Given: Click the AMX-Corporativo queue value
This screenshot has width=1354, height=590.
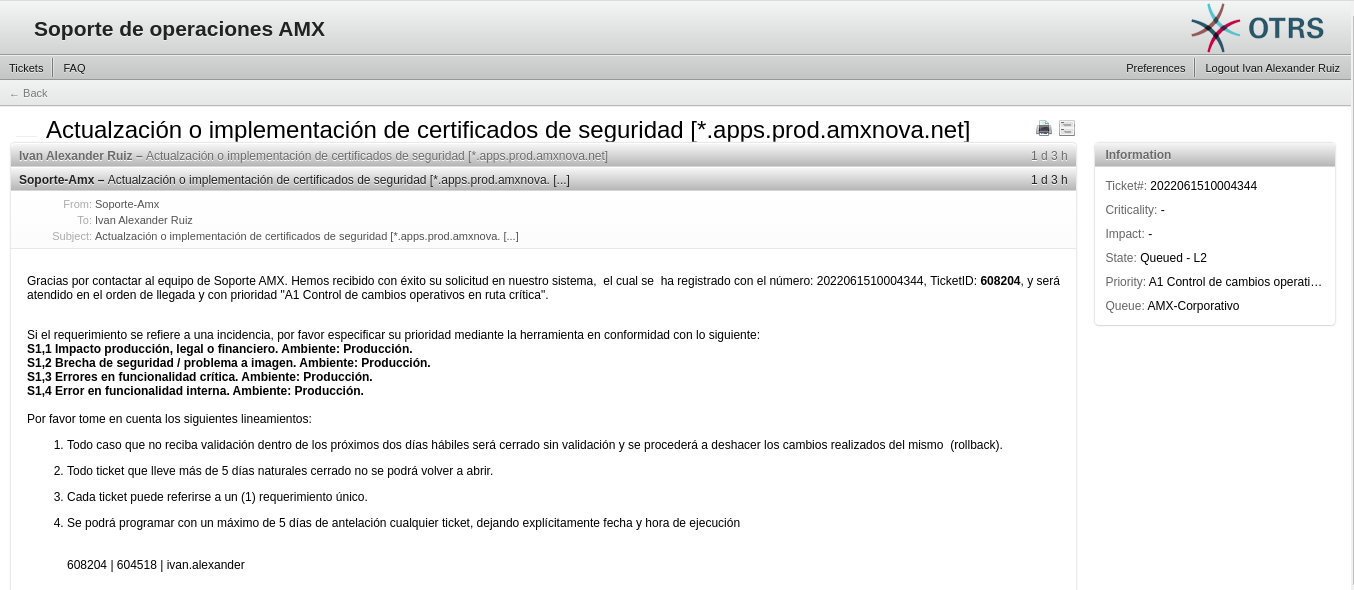Looking at the screenshot, I should coord(1193,306).
